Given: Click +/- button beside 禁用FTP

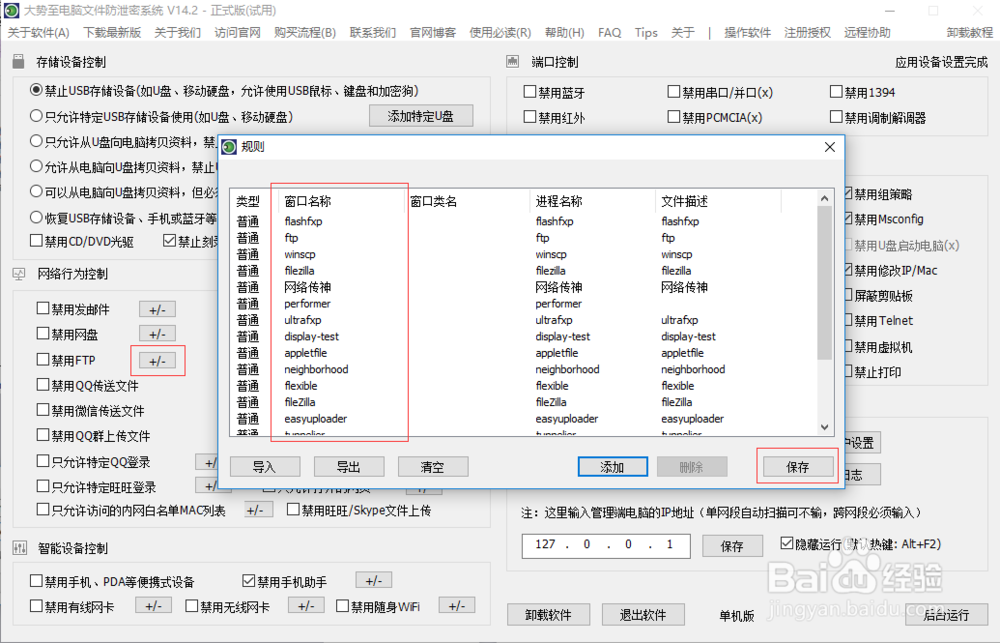Looking at the screenshot, I should 158,361.
